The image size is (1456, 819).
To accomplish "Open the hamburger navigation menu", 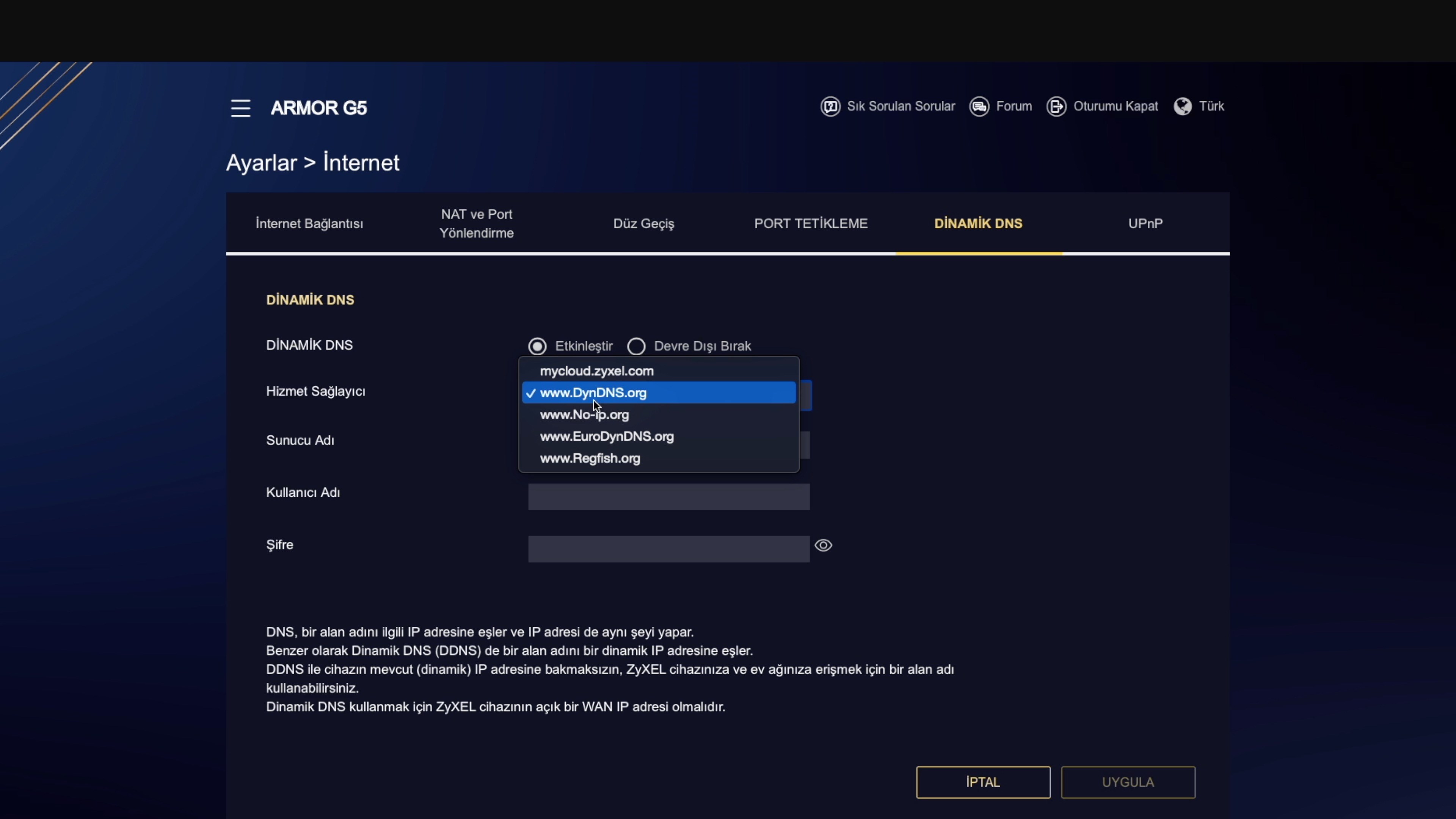I will tap(240, 108).
